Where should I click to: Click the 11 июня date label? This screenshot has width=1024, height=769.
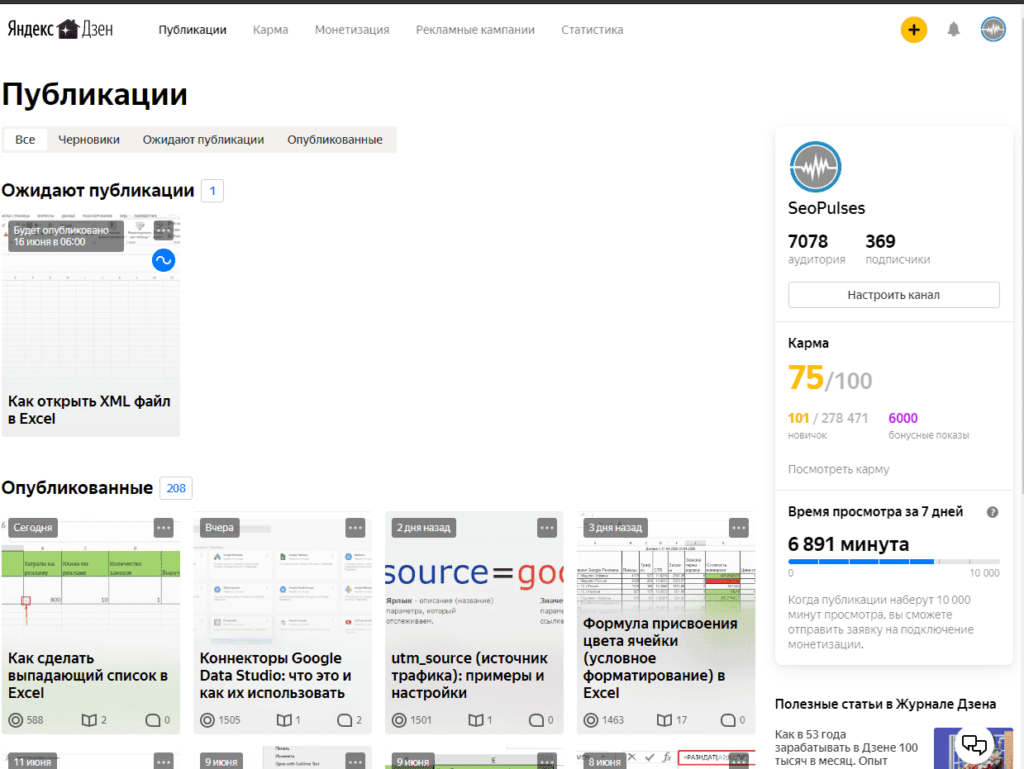[x=32, y=761]
